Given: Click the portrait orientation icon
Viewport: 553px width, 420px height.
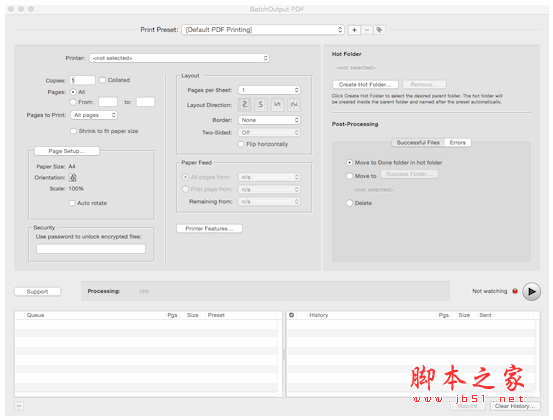Looking at the screenshot, I should [x=73, y=177].
